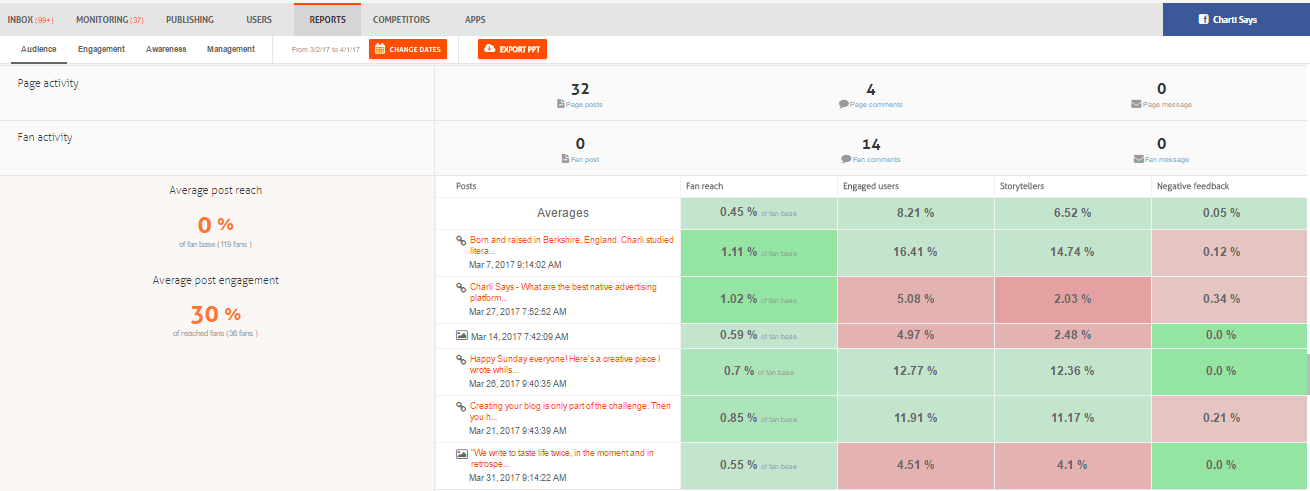Switch to the Engagement sub-tab
Viewport: 1310px width, 491px height.
(101, 49)
